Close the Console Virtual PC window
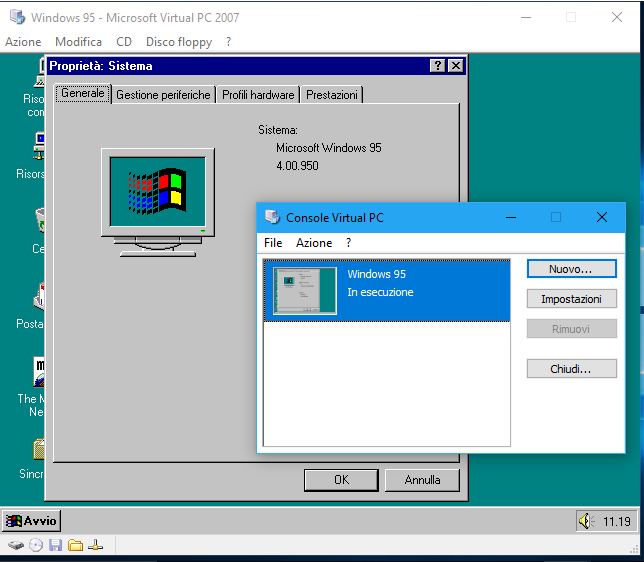The image size is (644, 562). (602, 217)
